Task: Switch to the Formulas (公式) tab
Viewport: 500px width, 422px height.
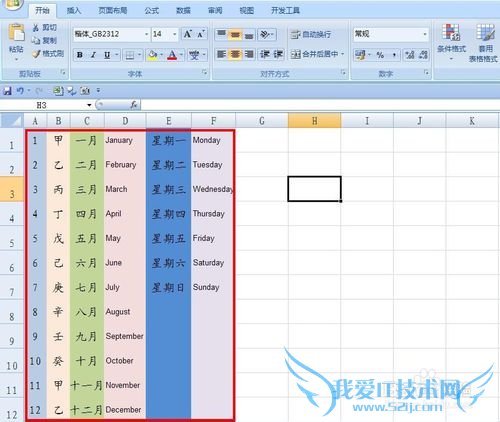Action: (152, 11)
